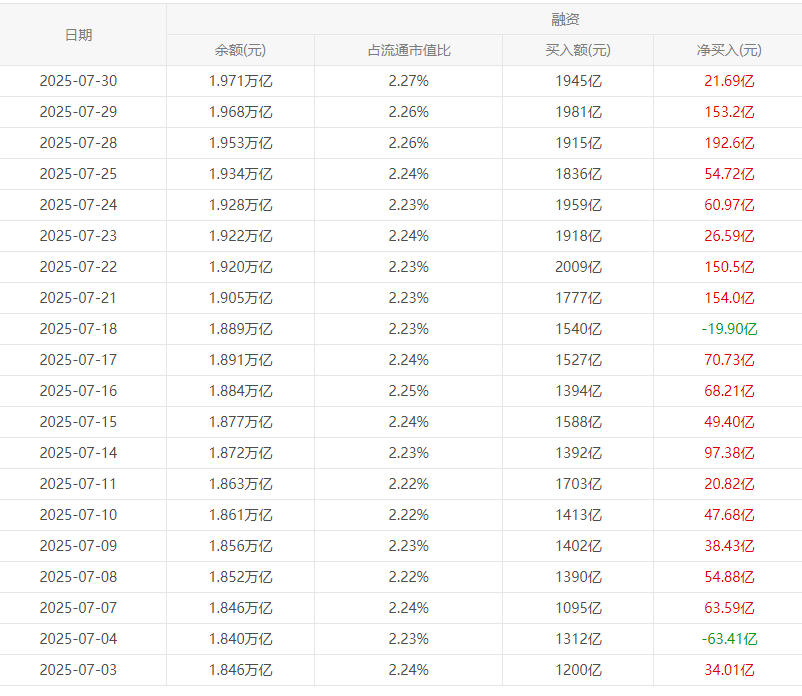The height and width of the screenshot is (696, 802).
Task: Click the 1.968万亿 balance on 2025-07-29
Action: click(x=240, y=112)
